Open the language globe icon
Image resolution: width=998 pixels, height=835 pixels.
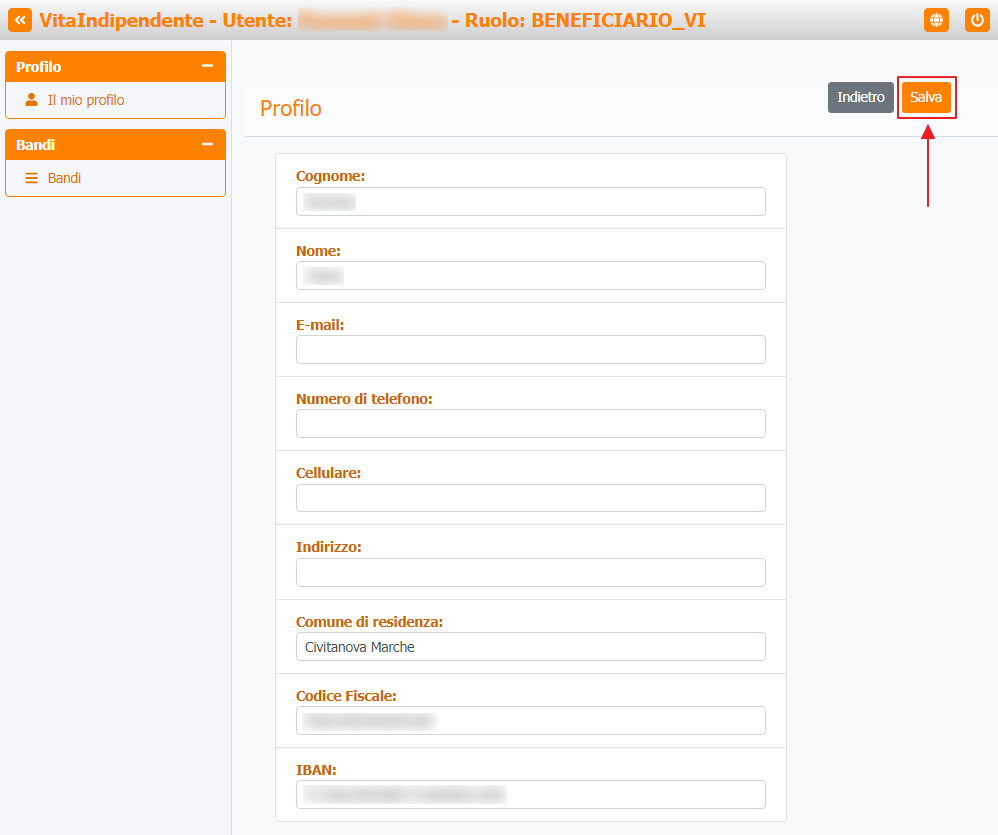click(936, 20)
